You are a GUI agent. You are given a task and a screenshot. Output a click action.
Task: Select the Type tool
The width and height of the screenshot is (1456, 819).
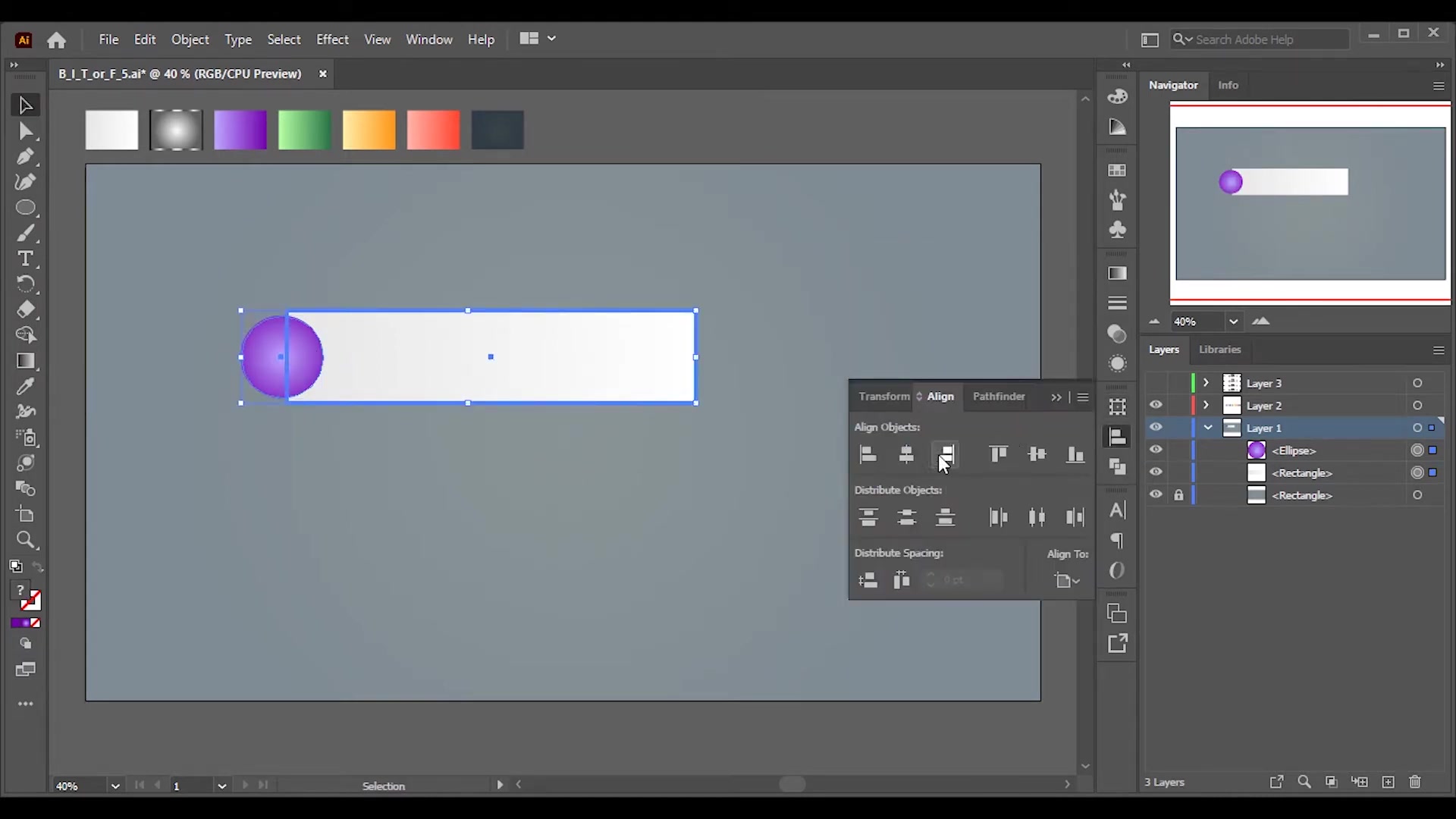pos(25,259)
